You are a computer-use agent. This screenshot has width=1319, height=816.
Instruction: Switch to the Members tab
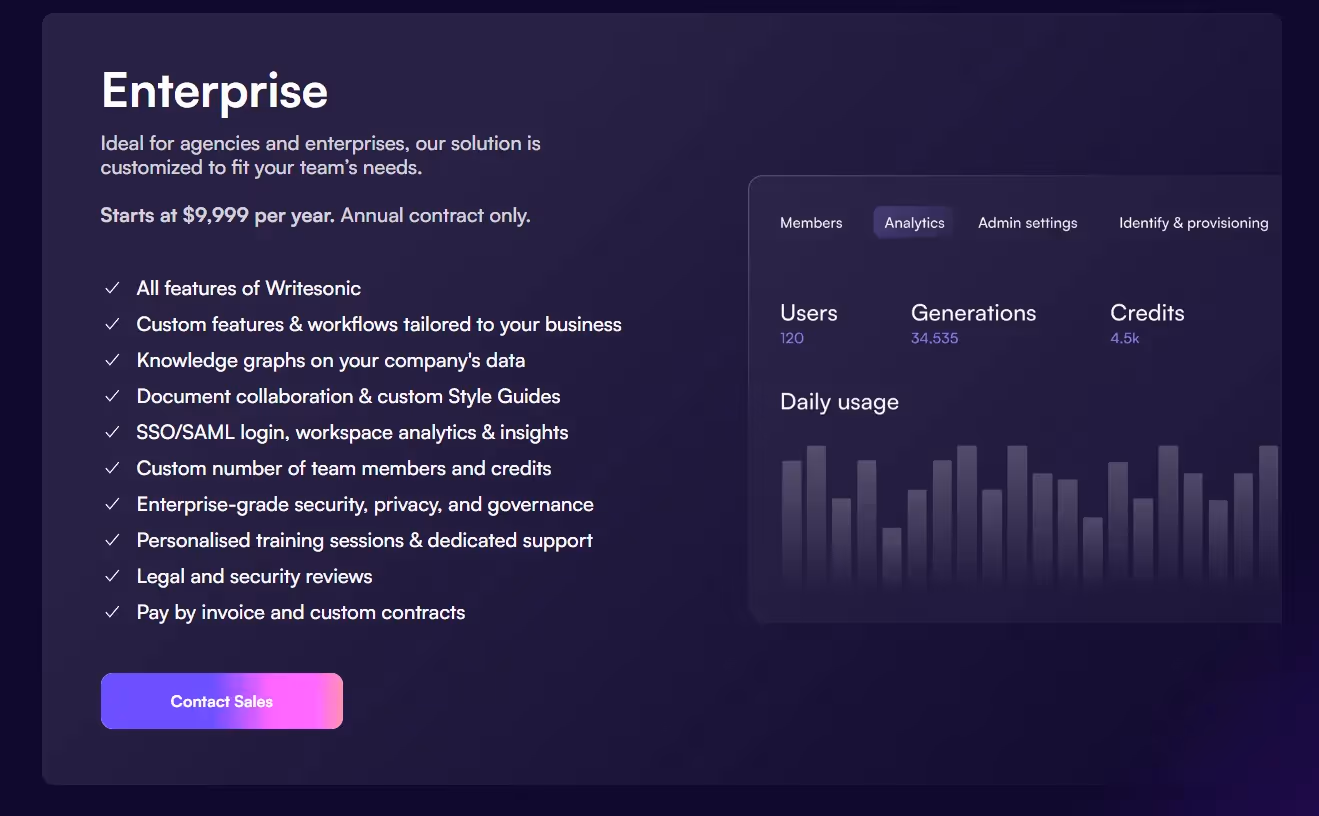[811, 223]
